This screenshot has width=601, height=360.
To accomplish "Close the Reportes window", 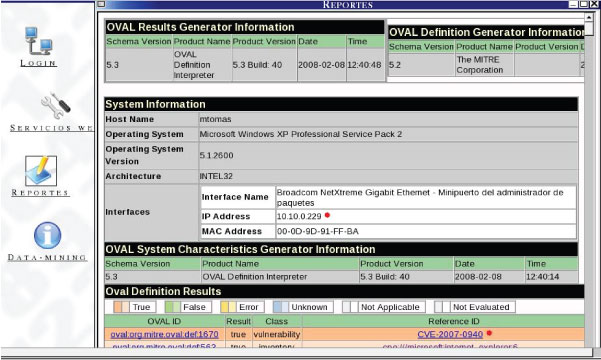I will click(x=594, y=4).
